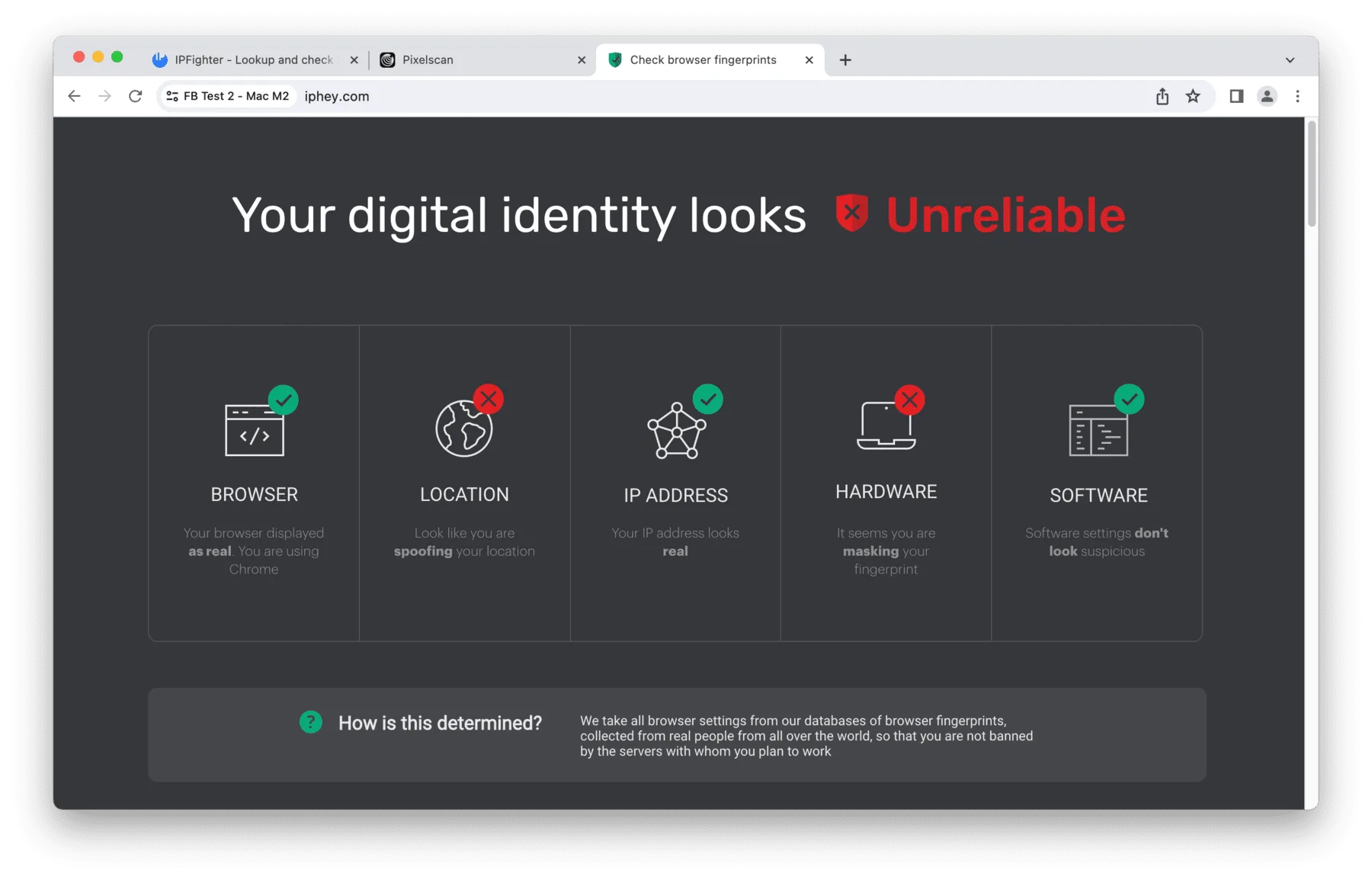Bookmark this page with the star icon

click(x=1193, y=96)
